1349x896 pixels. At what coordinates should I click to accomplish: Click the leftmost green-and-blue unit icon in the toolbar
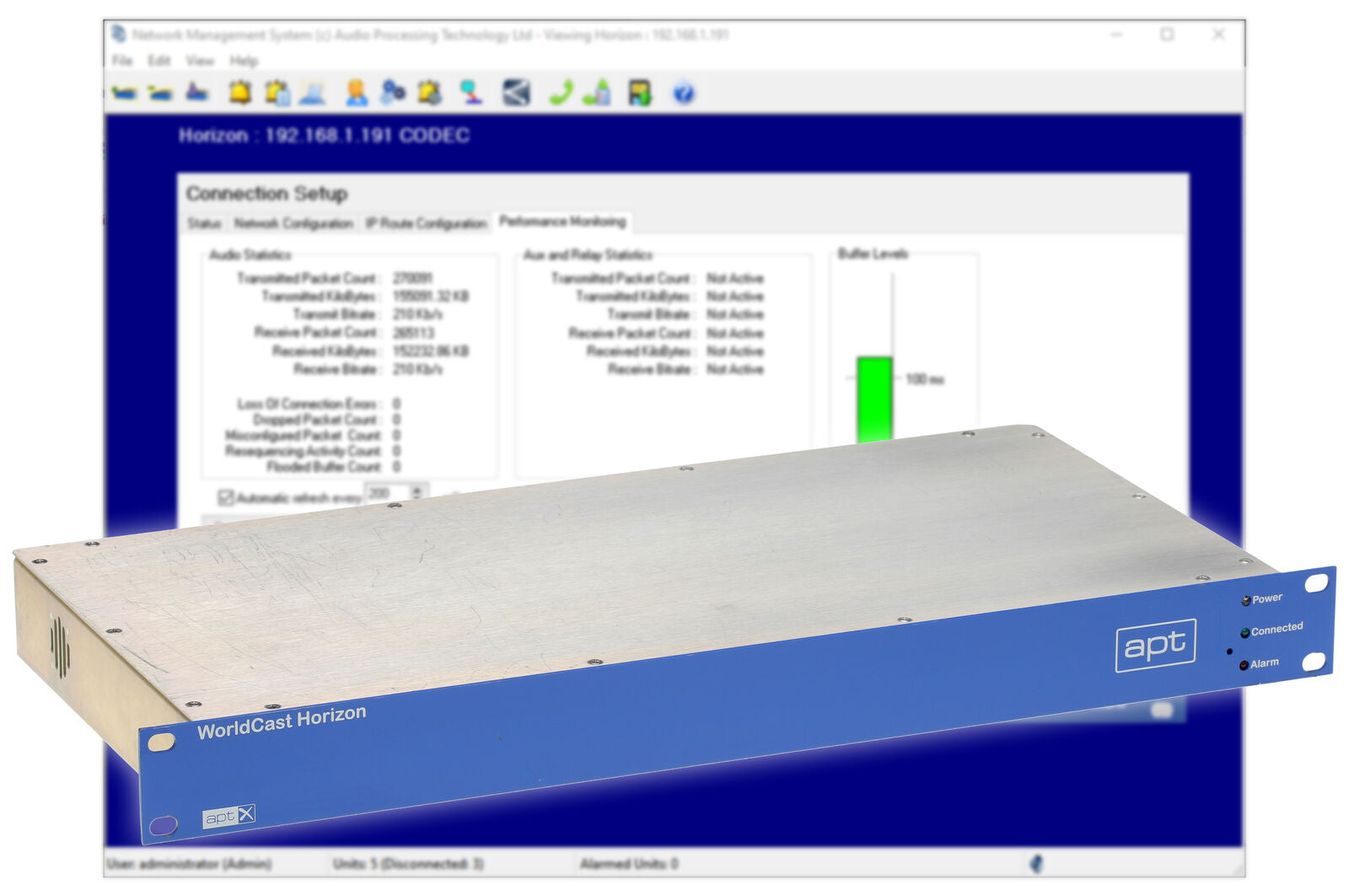125,93
